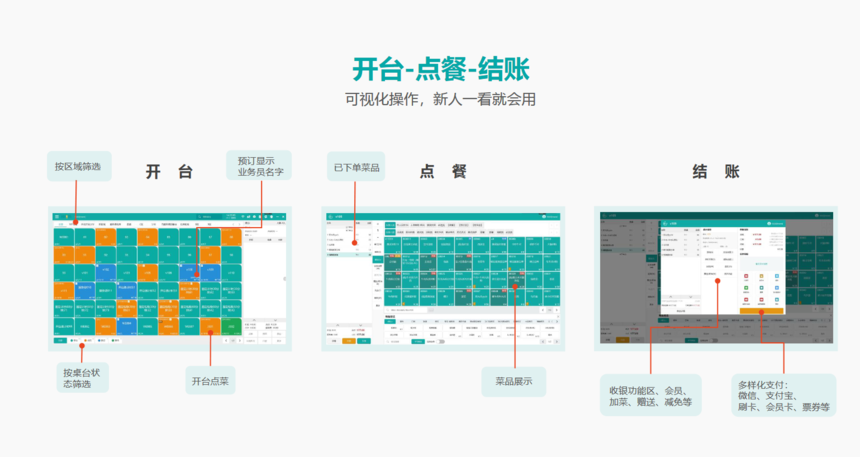This screenshot has height=457, width=860.
Task: Click the 收银功能区 callout label
Action: 650,396
